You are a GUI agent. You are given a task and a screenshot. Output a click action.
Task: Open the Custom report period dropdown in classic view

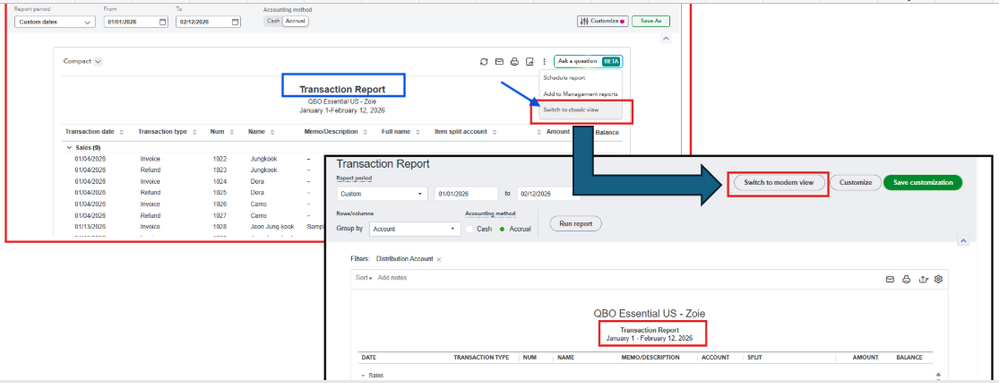point(382,194)
